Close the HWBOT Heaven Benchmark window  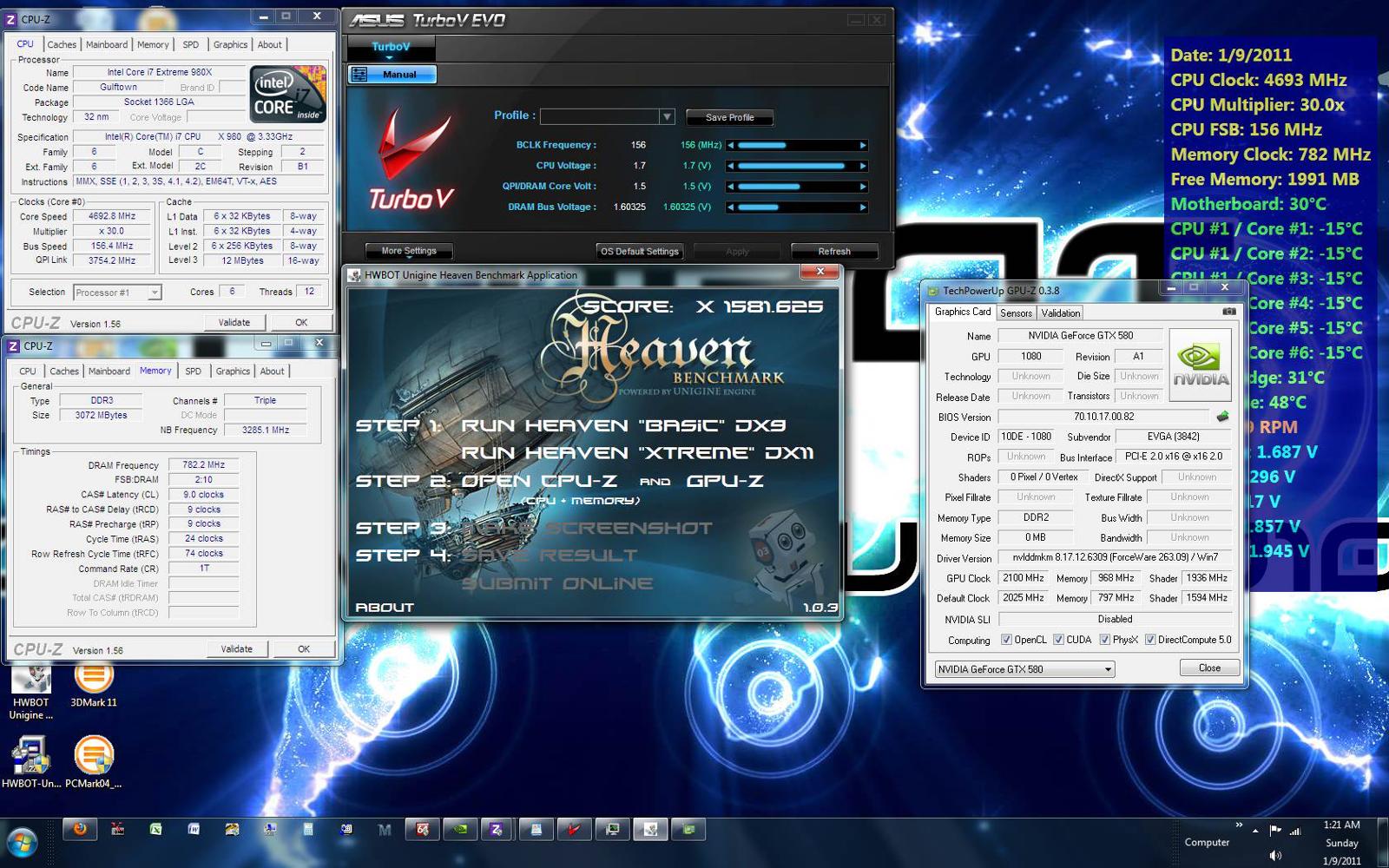pos(820,272)
